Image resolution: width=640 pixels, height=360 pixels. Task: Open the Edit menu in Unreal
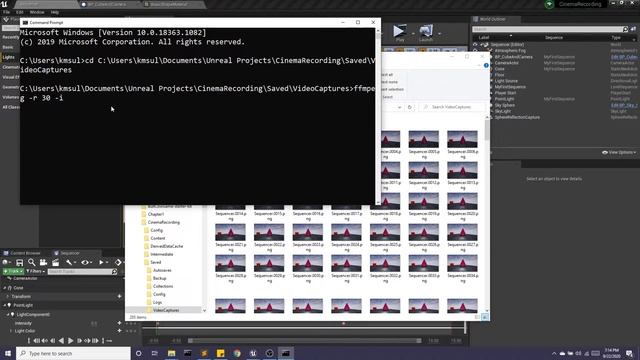click(20, 12)
